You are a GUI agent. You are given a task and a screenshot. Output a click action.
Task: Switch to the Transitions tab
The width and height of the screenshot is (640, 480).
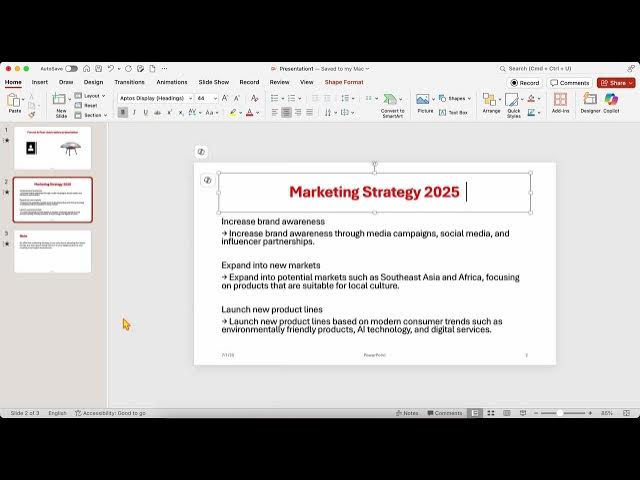(129, 82)
